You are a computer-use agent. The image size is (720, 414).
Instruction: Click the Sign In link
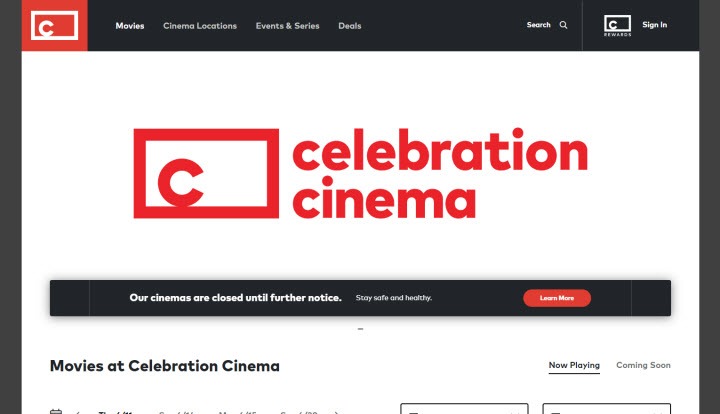[x=654, y=25]
